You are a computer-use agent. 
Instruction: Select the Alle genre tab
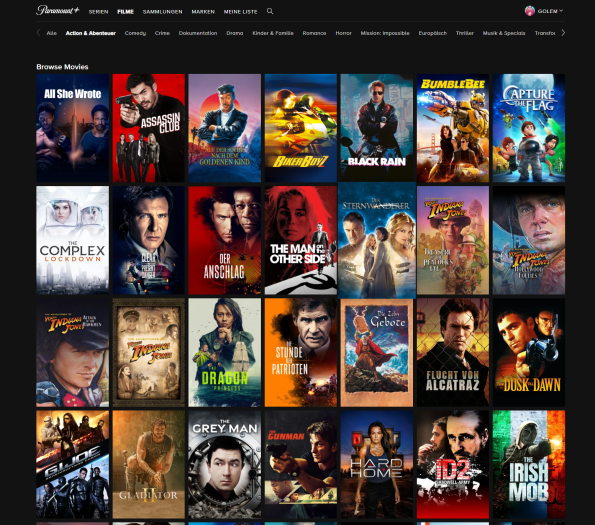pyautogui.click(x=52, y=33)
